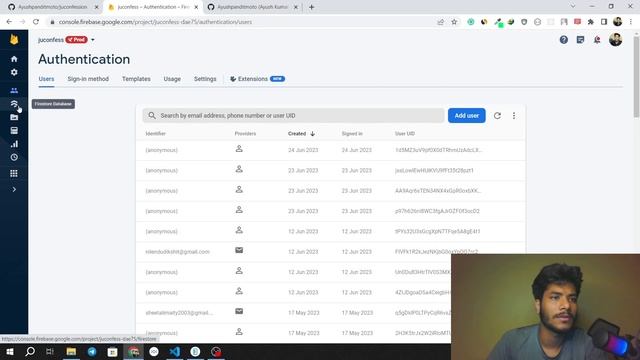
Task: Open the help question mark icon
Action: pyautogui.click(x=564, y=40)
